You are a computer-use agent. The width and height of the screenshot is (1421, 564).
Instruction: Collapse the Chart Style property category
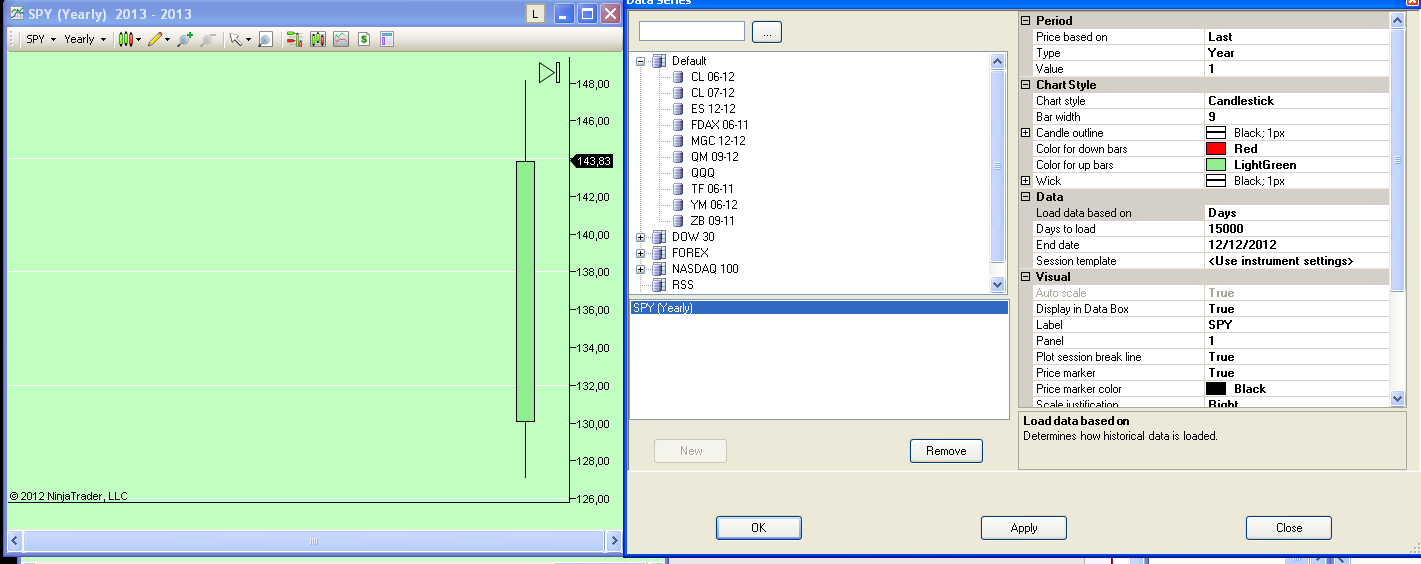point(1025,85)
